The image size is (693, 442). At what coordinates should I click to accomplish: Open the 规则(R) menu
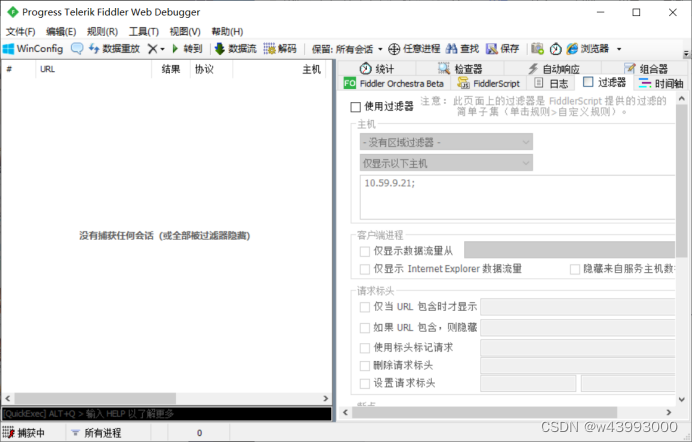coord(102,31)
